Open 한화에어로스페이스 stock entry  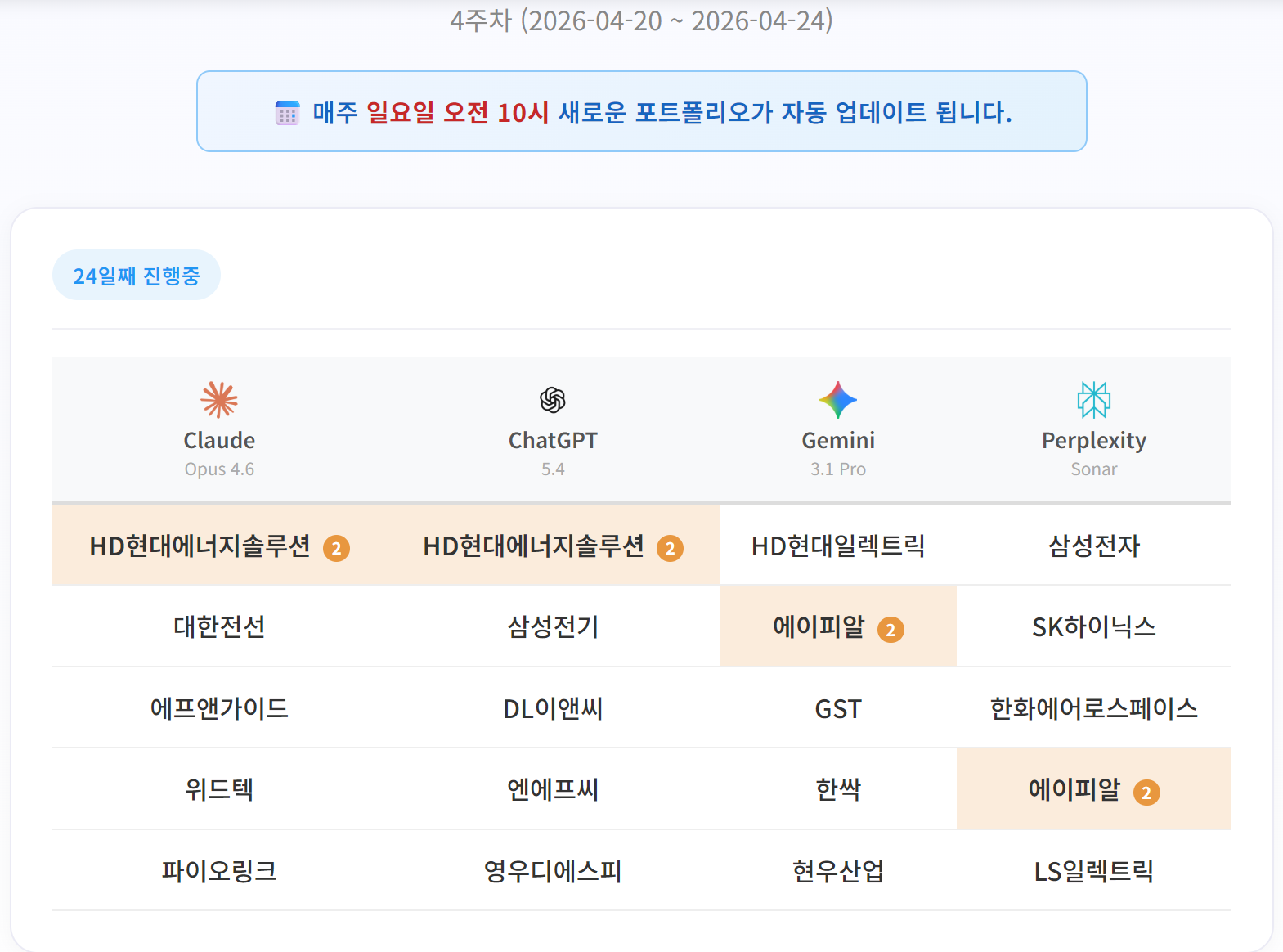(1093, 708)
